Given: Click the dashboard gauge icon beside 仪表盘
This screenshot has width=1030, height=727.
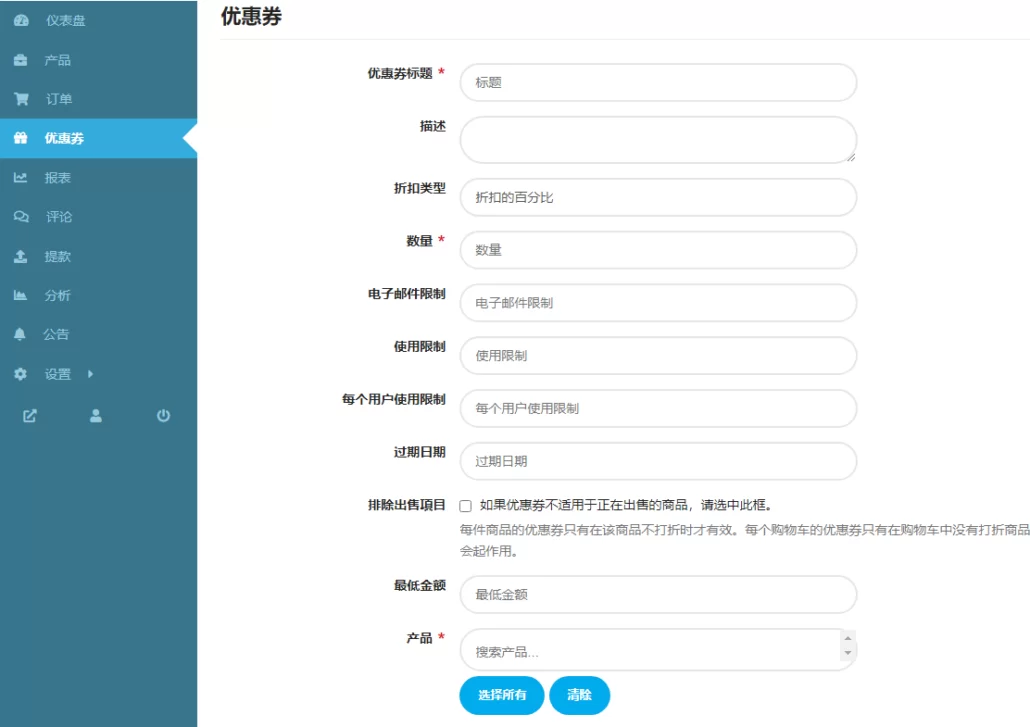Looking at the screenshot, I should [x=21, y=20].
